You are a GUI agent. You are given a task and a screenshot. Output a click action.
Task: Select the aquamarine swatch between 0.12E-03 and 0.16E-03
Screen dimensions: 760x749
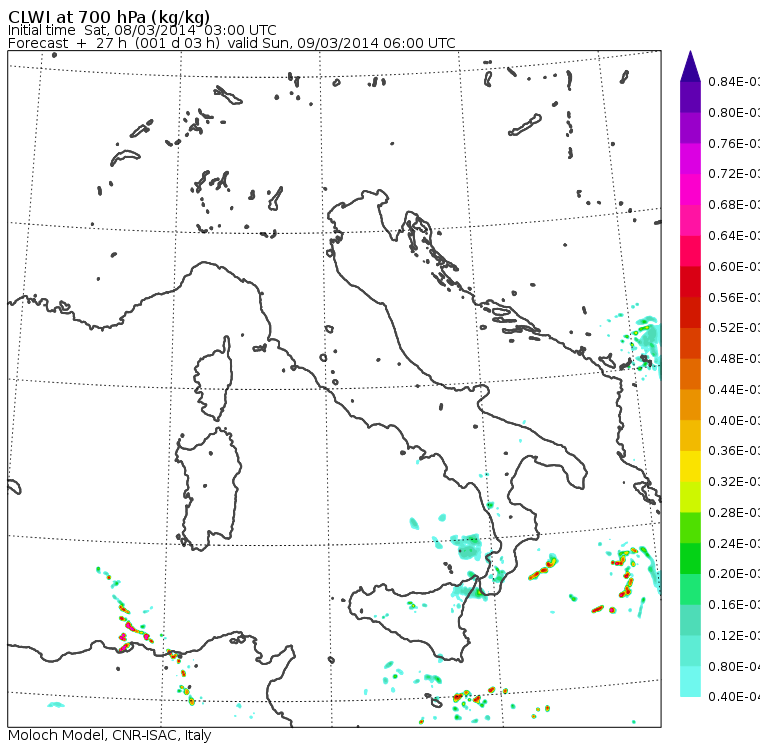(x=690, y=621)
